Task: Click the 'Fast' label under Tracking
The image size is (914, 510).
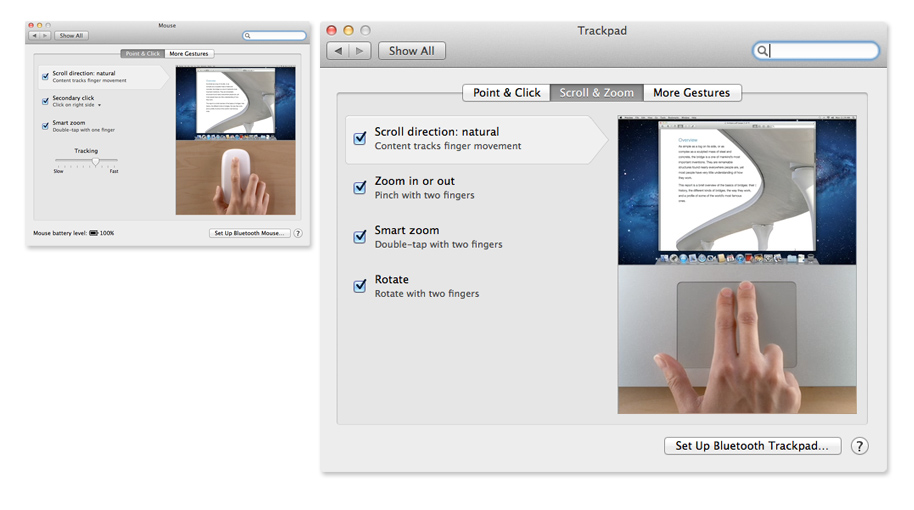Action: 114,171
